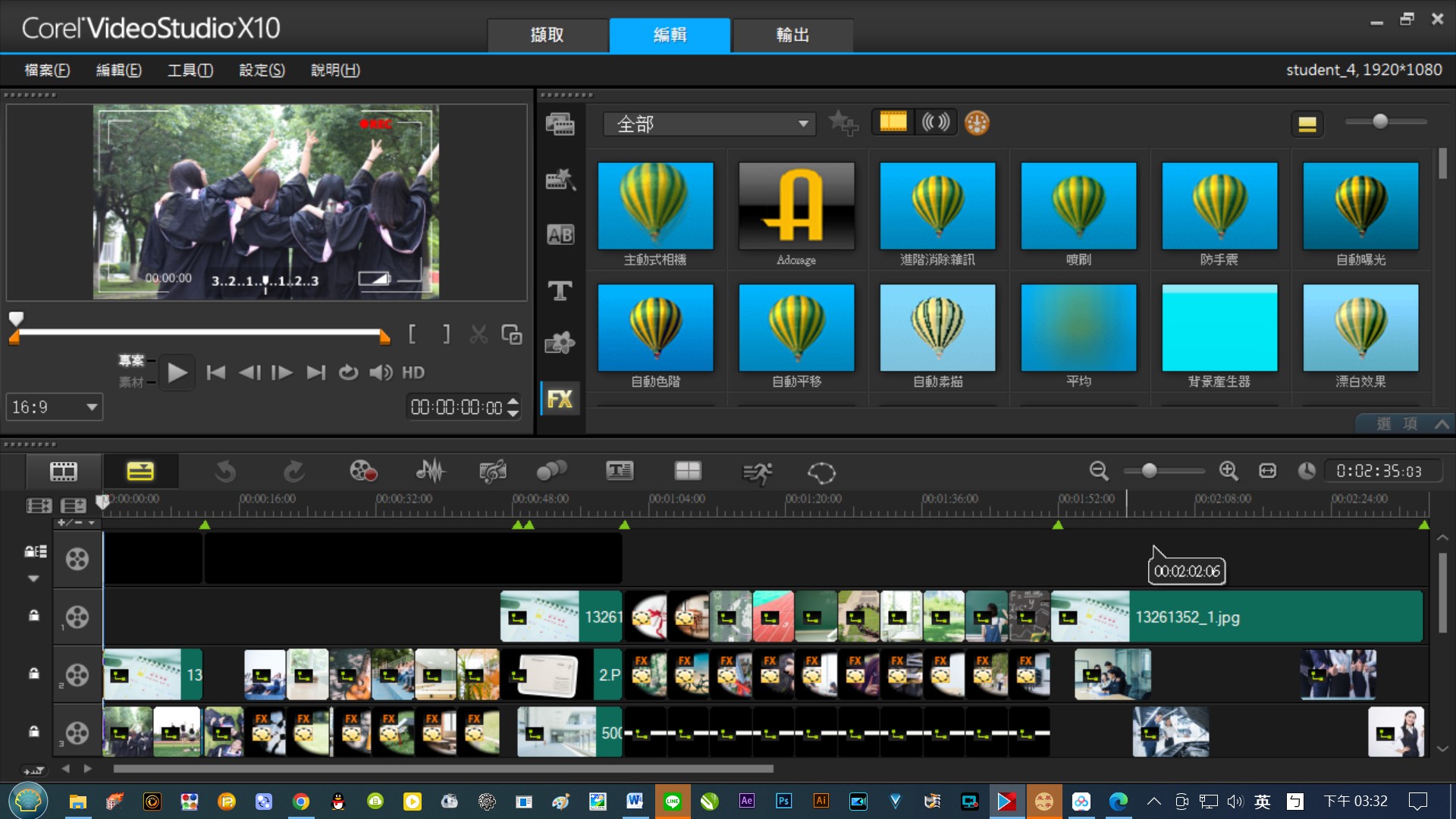
Task: Open the preview volume control
Action: [381, 372]
